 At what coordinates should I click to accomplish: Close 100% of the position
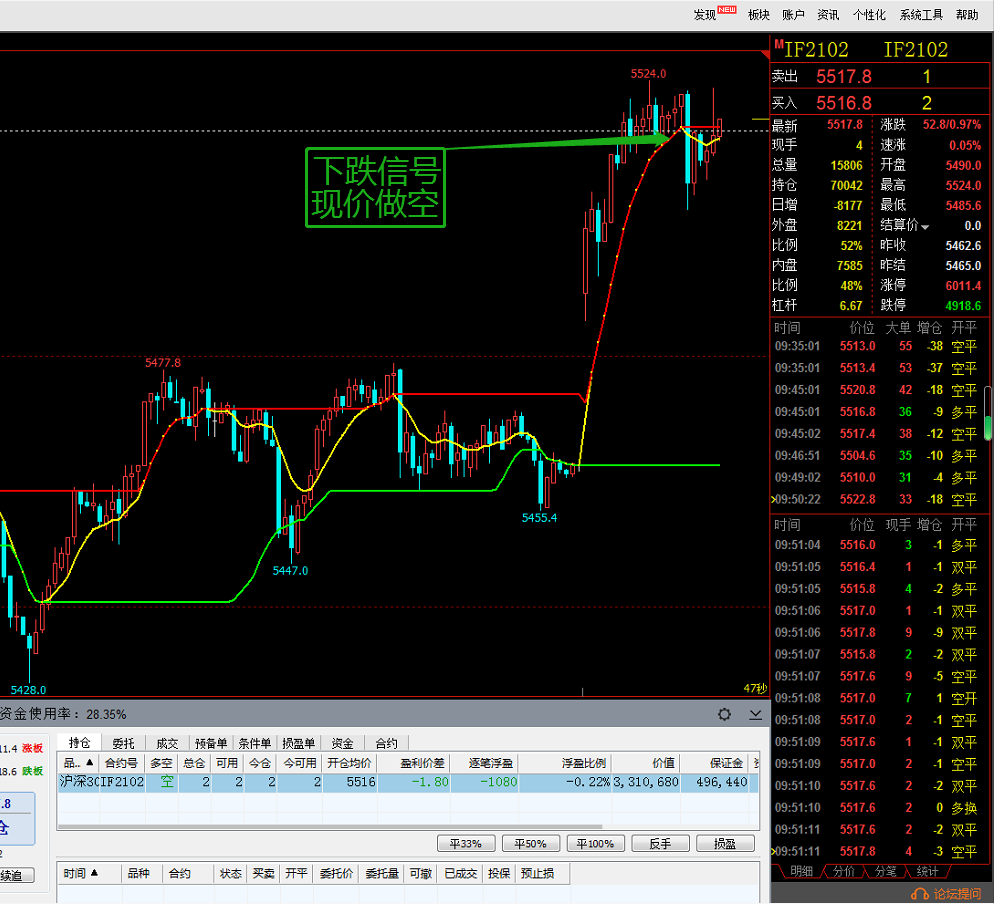pos(595,843)
